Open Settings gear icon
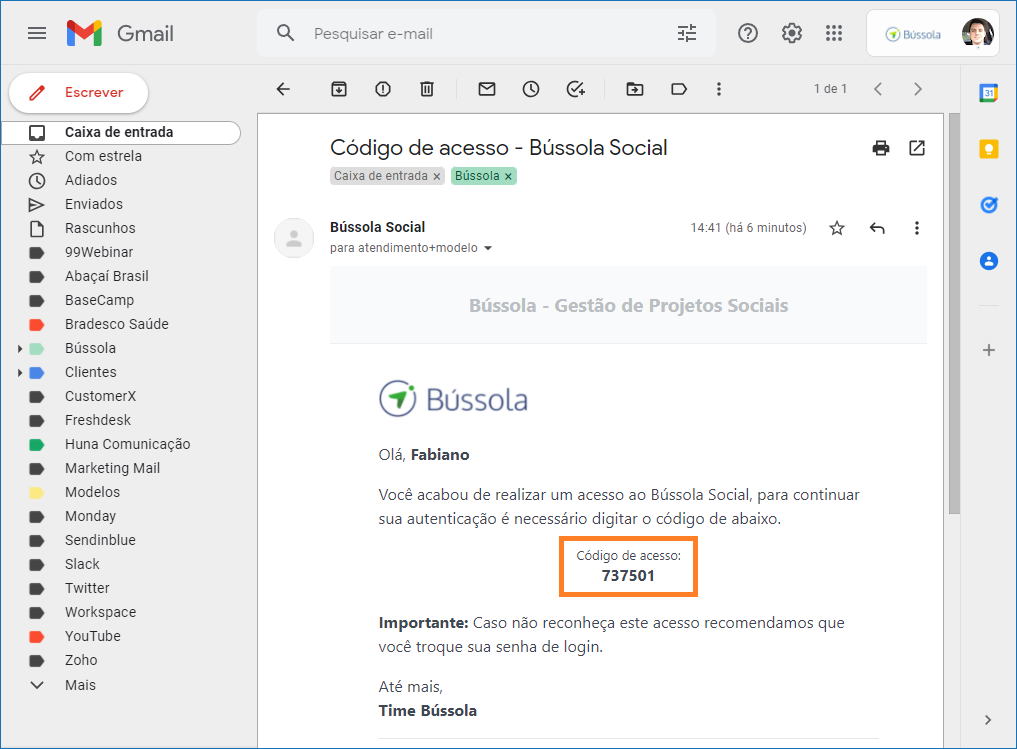The height and width of the screenshot is (749, 1017). click(791, 33)
